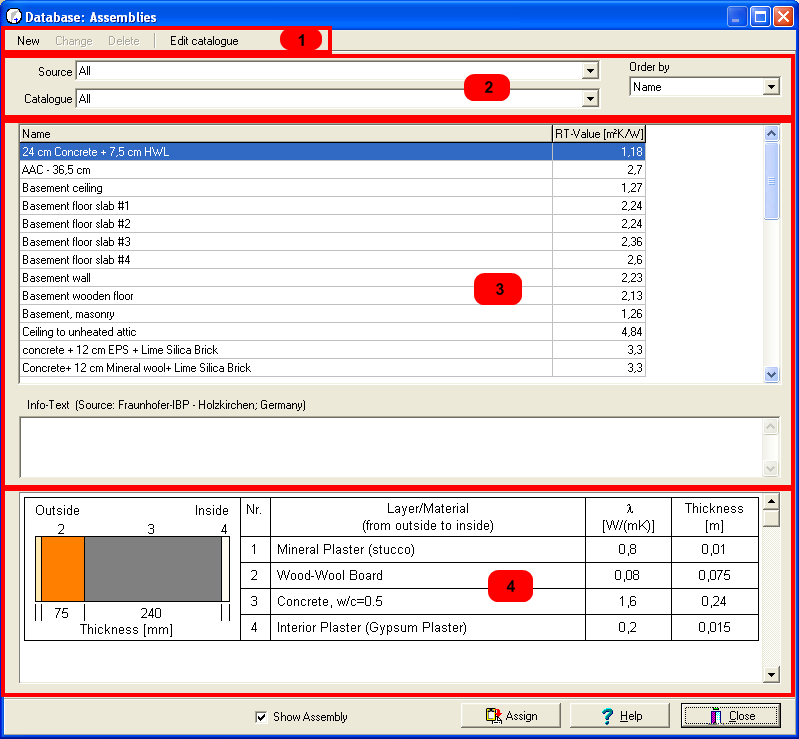Select the Basement ceiling assembly
799x739 pixels.
[332, 188]
